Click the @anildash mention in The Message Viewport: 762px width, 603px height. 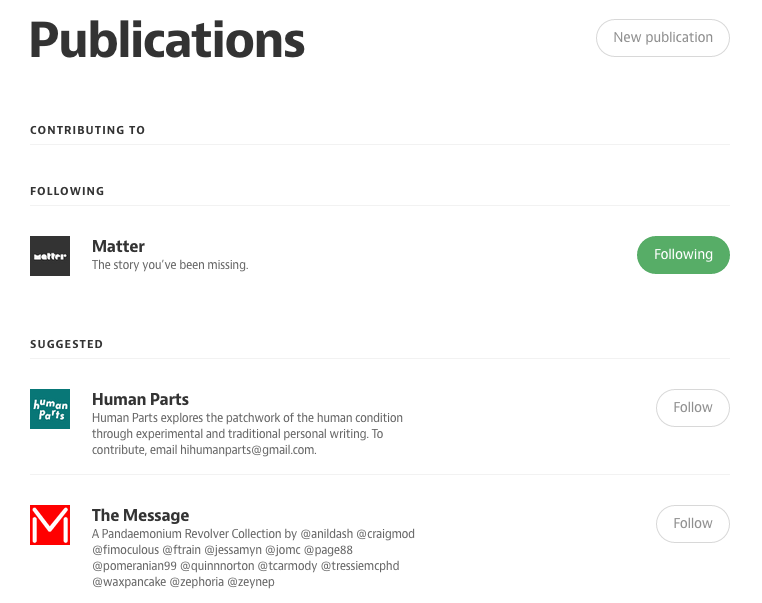pos(327,534)
